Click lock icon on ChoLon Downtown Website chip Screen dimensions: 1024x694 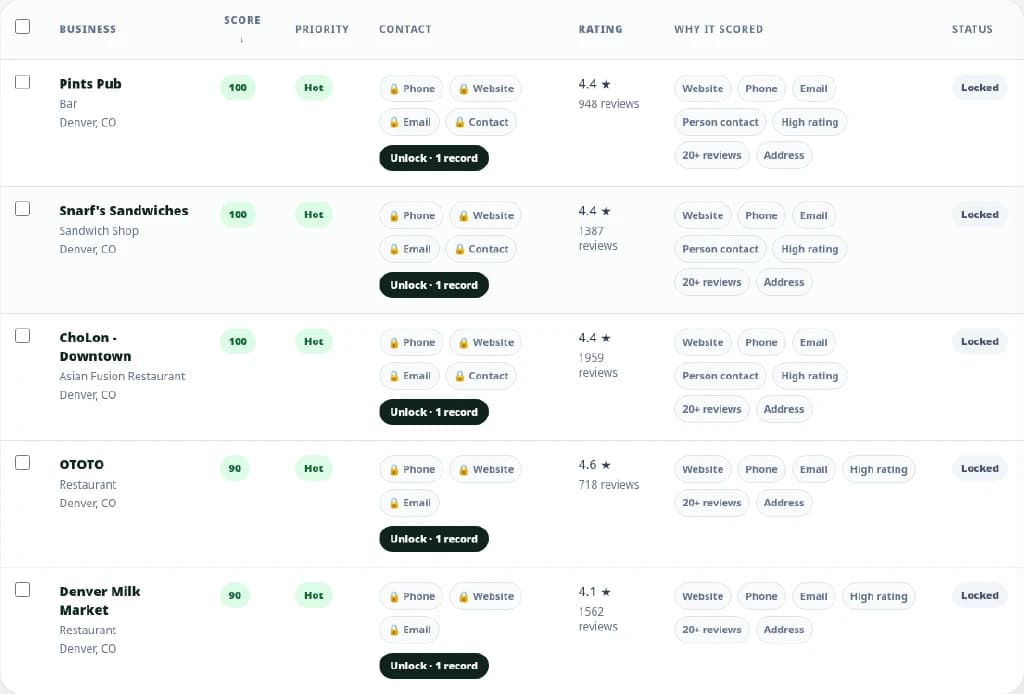click(464, 343)
